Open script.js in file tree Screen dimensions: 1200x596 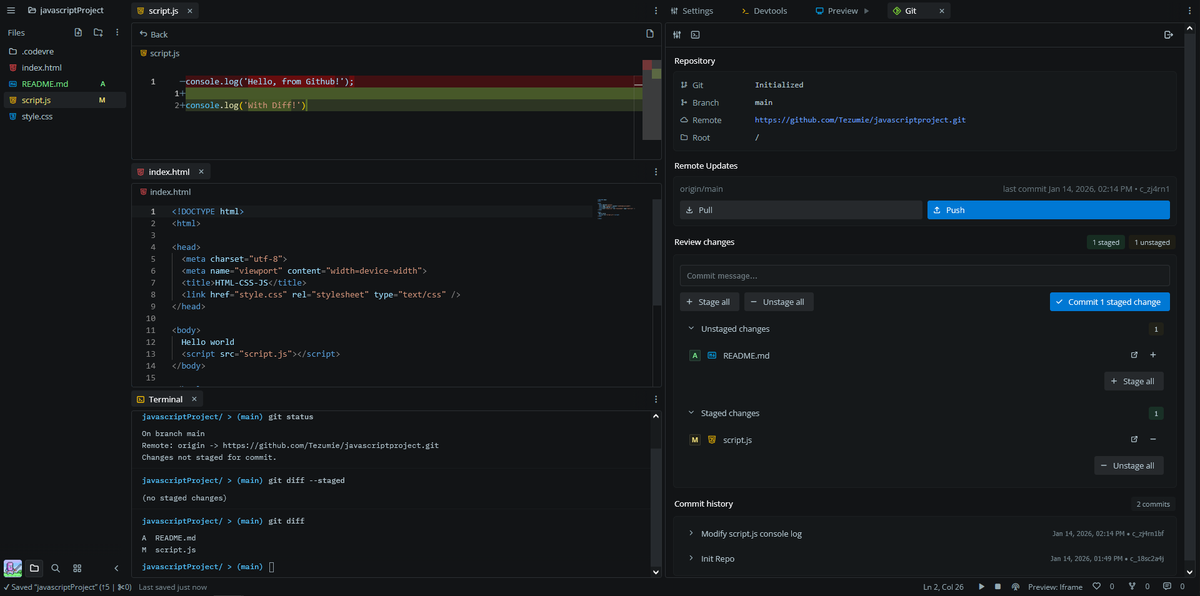(65, 100)
